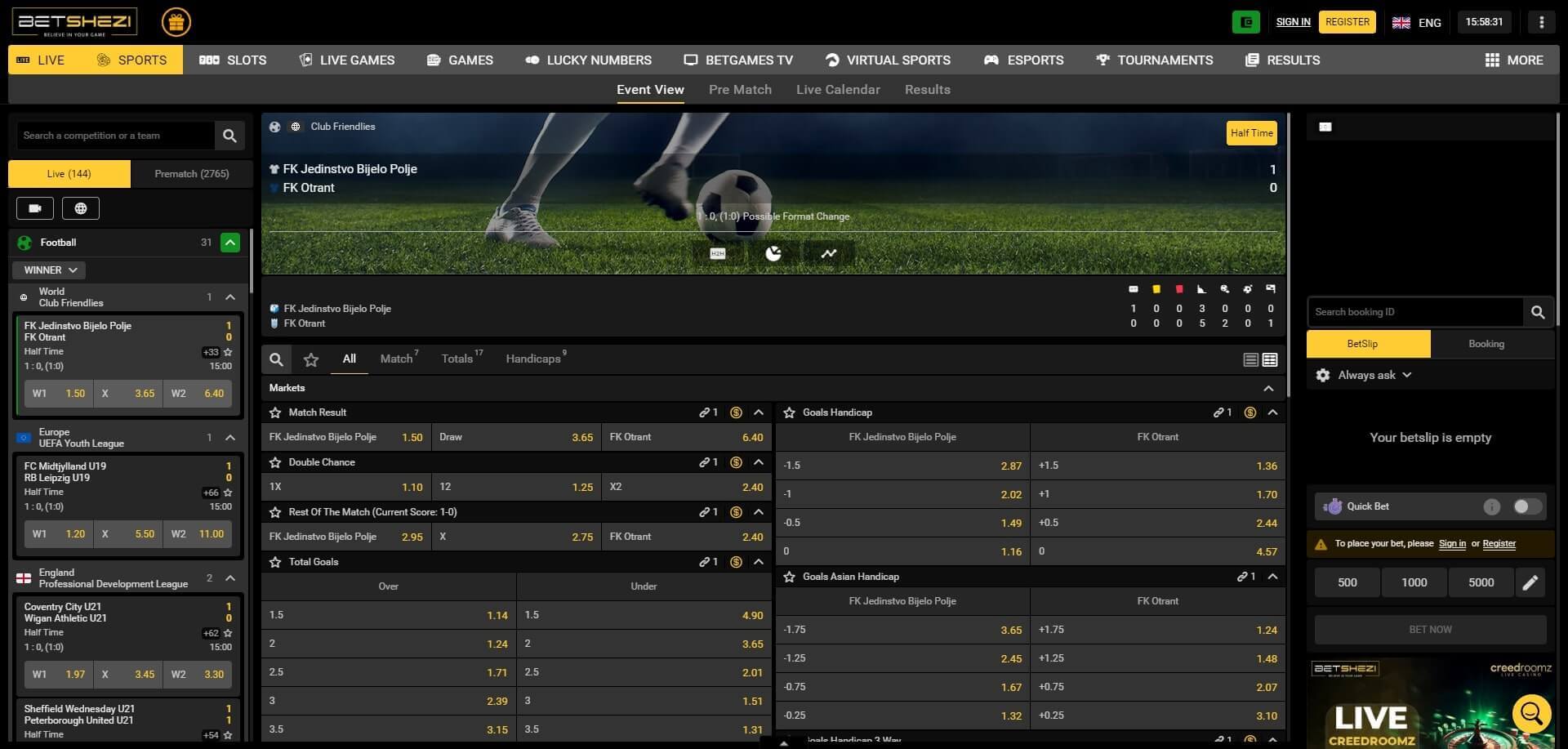Favorite the Match Result market star
The width and height of the screenshot is (1568, 749).
point(274,412)
